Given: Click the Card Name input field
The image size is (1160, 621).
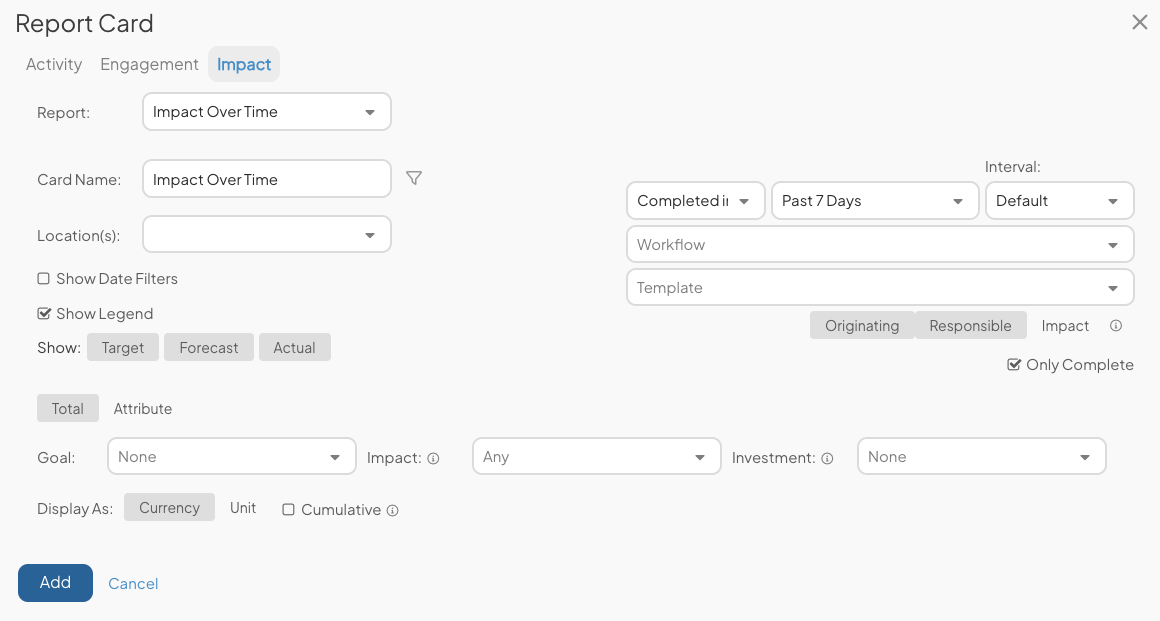Looking at the screenshot, I should click(266, 178).
